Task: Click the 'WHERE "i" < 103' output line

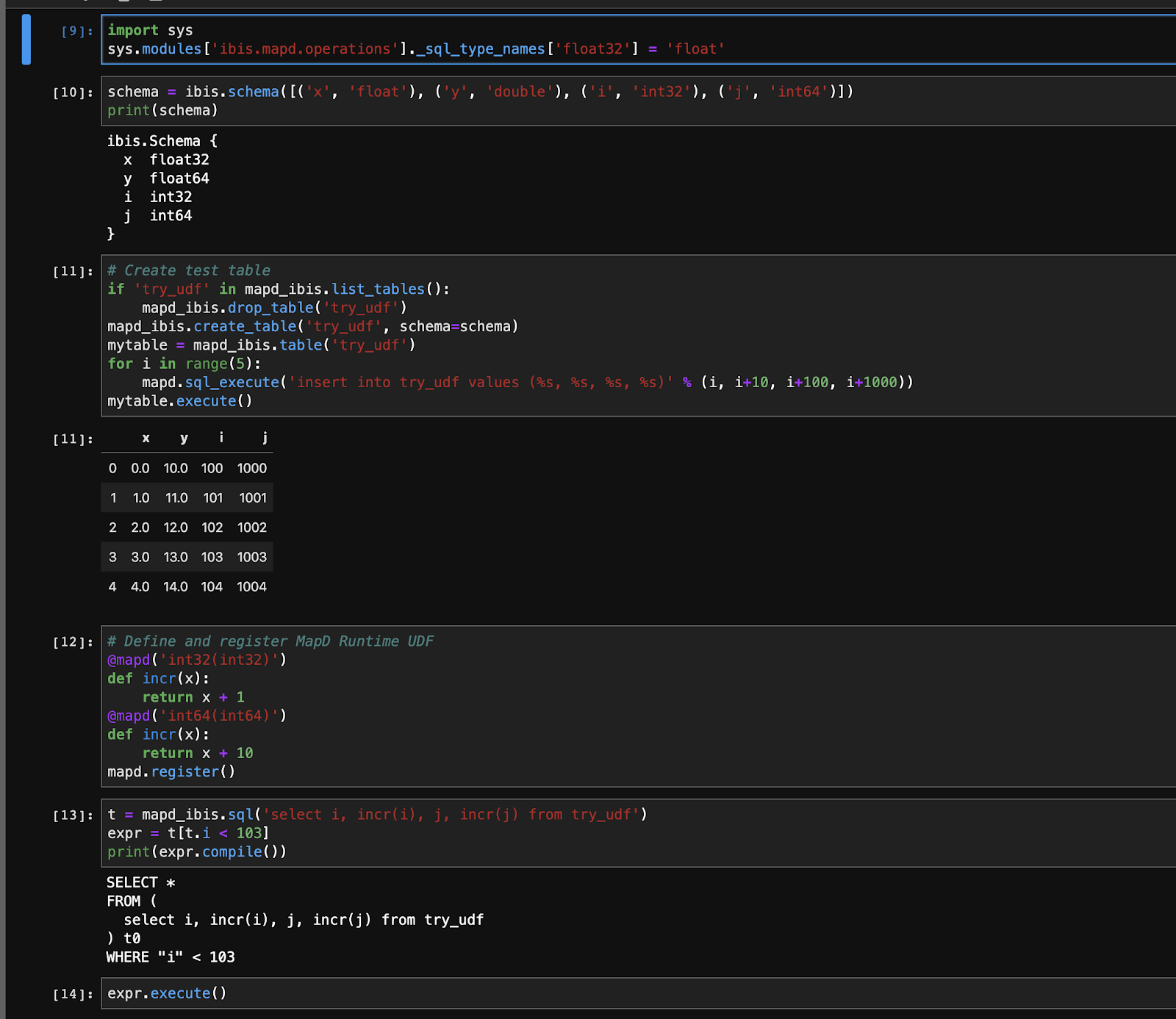Action: click(x=171, y=957)
